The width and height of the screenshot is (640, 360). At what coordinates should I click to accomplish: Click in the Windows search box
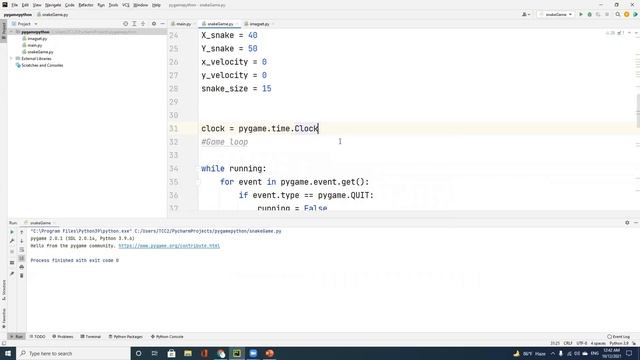click(x=73, y=353)
